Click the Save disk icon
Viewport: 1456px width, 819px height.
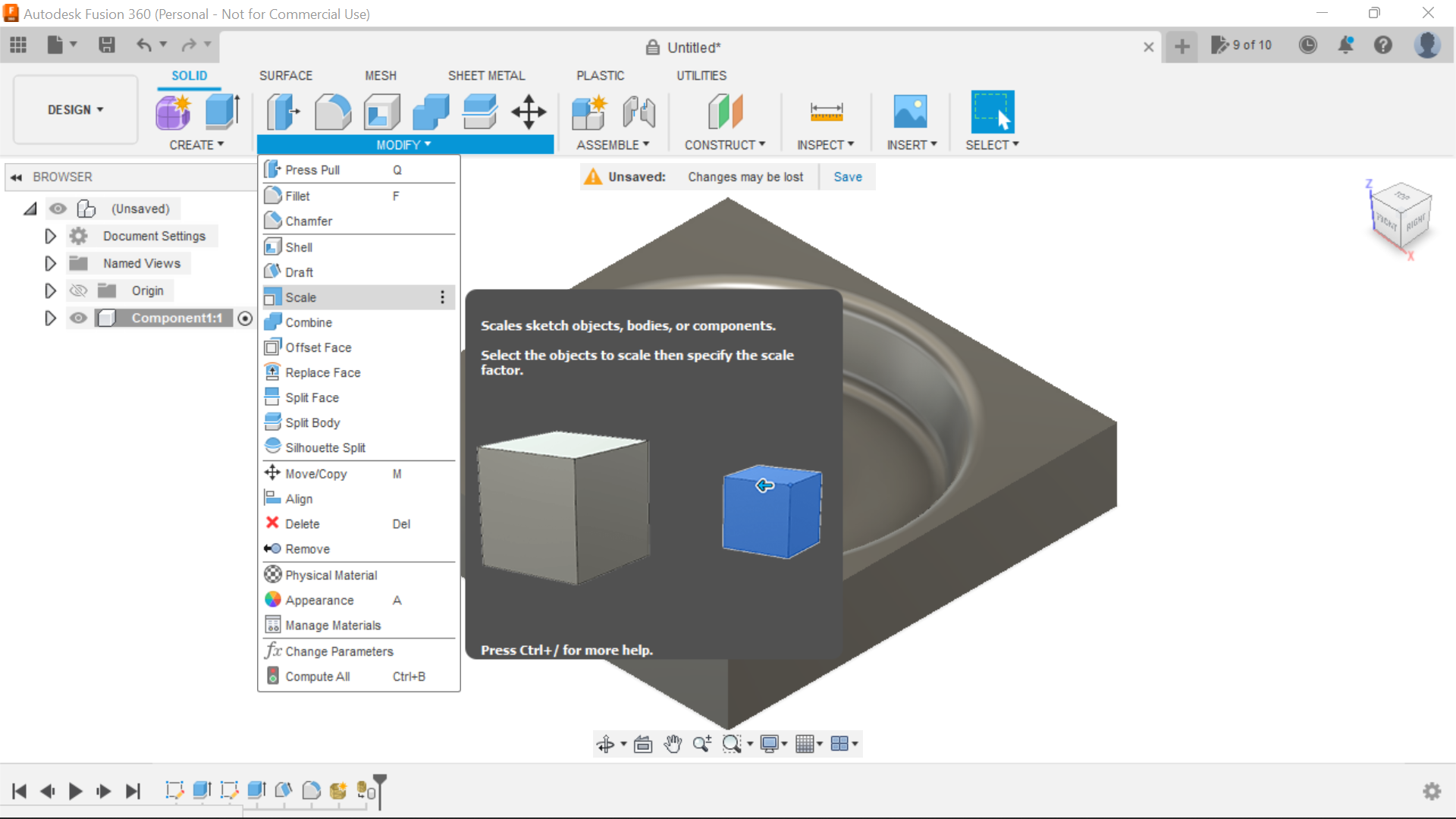tap(107, 45)
